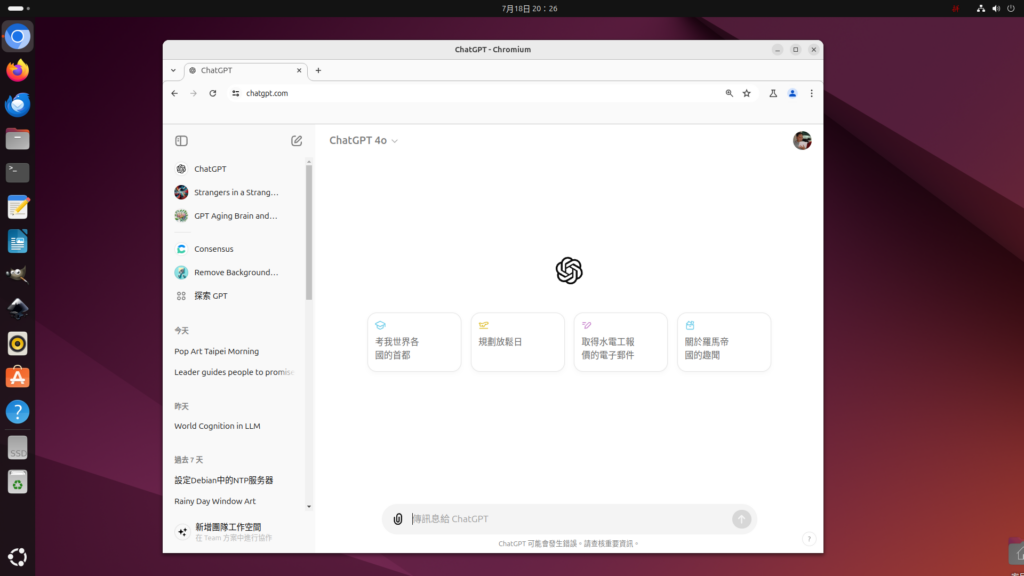Screen dimensions: 1024x576
Task: Open Ubuntu Software from the dock
Action: tap(18, 377)
